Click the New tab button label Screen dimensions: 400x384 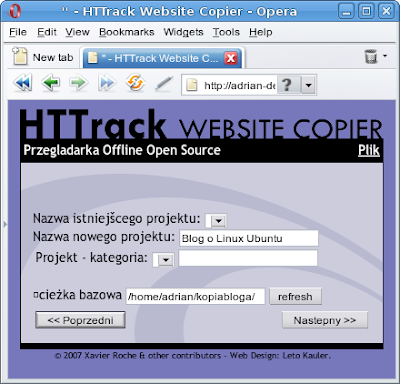click(x=53, y=57)
